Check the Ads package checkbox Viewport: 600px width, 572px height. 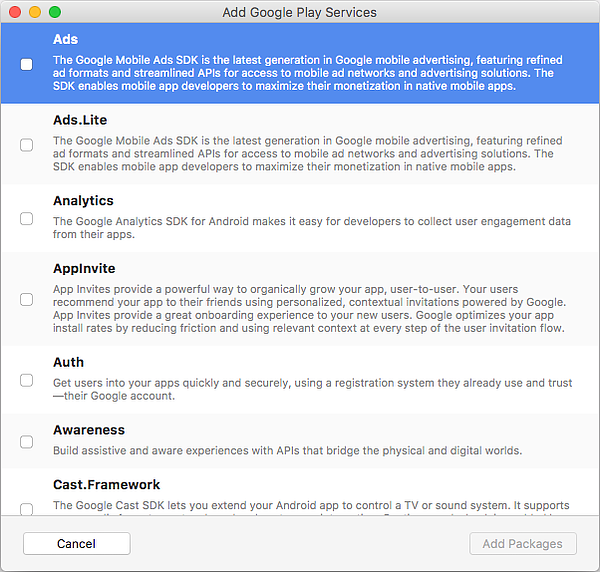point(26,64)
